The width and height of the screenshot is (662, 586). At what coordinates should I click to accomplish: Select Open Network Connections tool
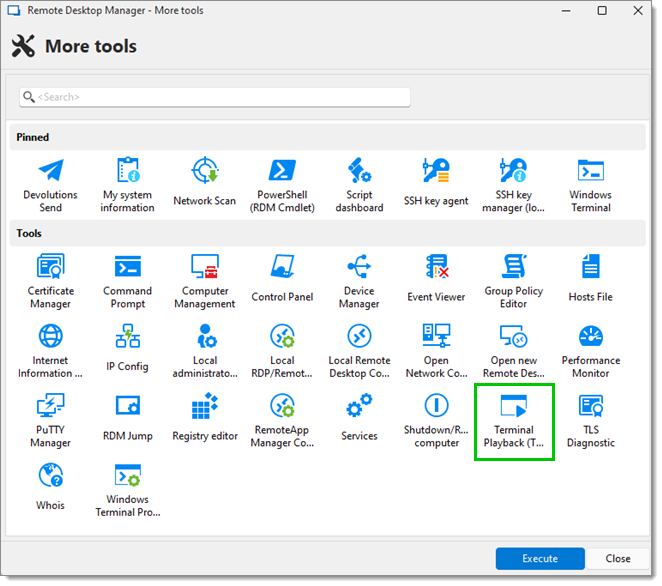click(436, 350)
